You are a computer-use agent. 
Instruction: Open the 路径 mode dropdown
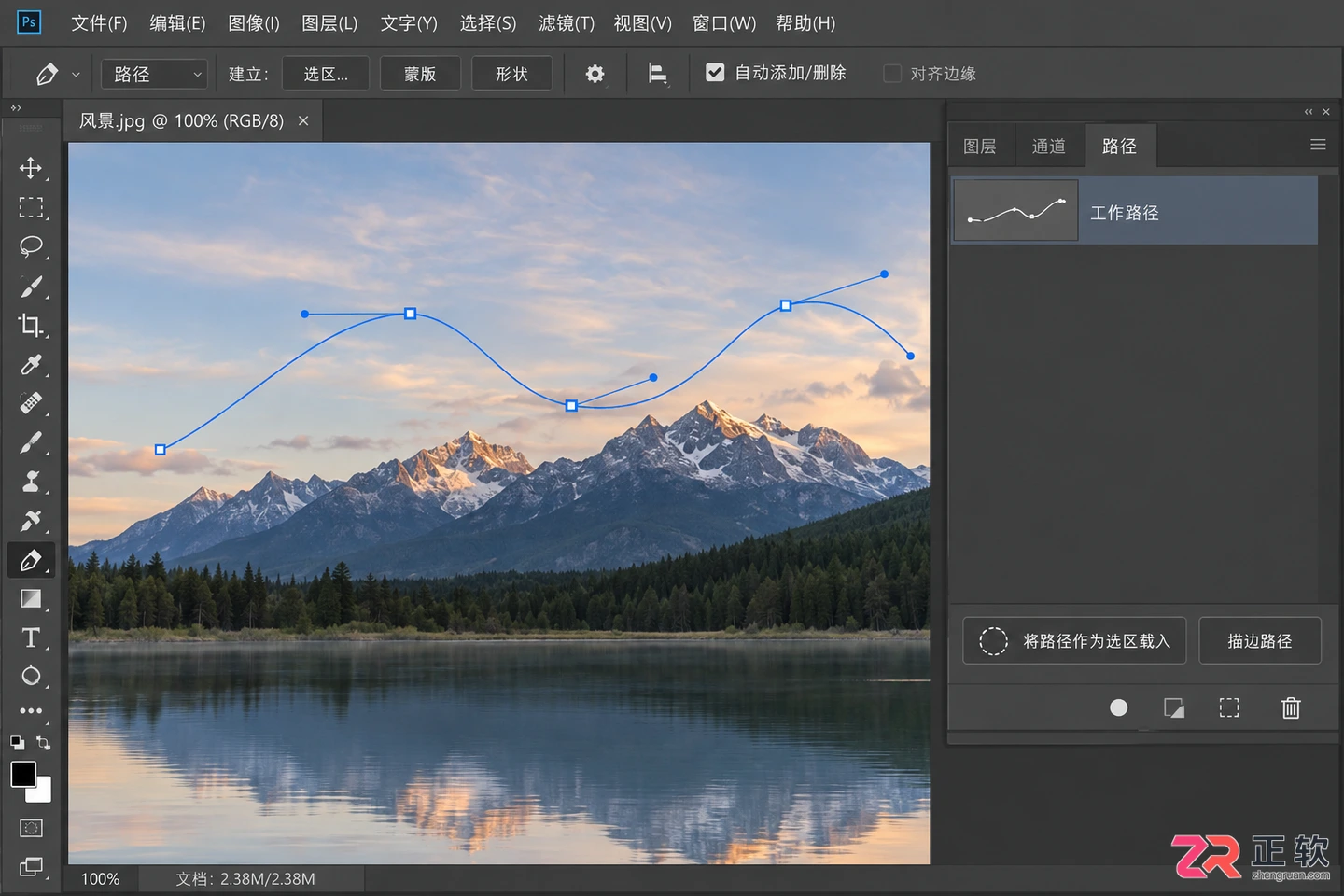pyautogui.click(x=154, y=74)
